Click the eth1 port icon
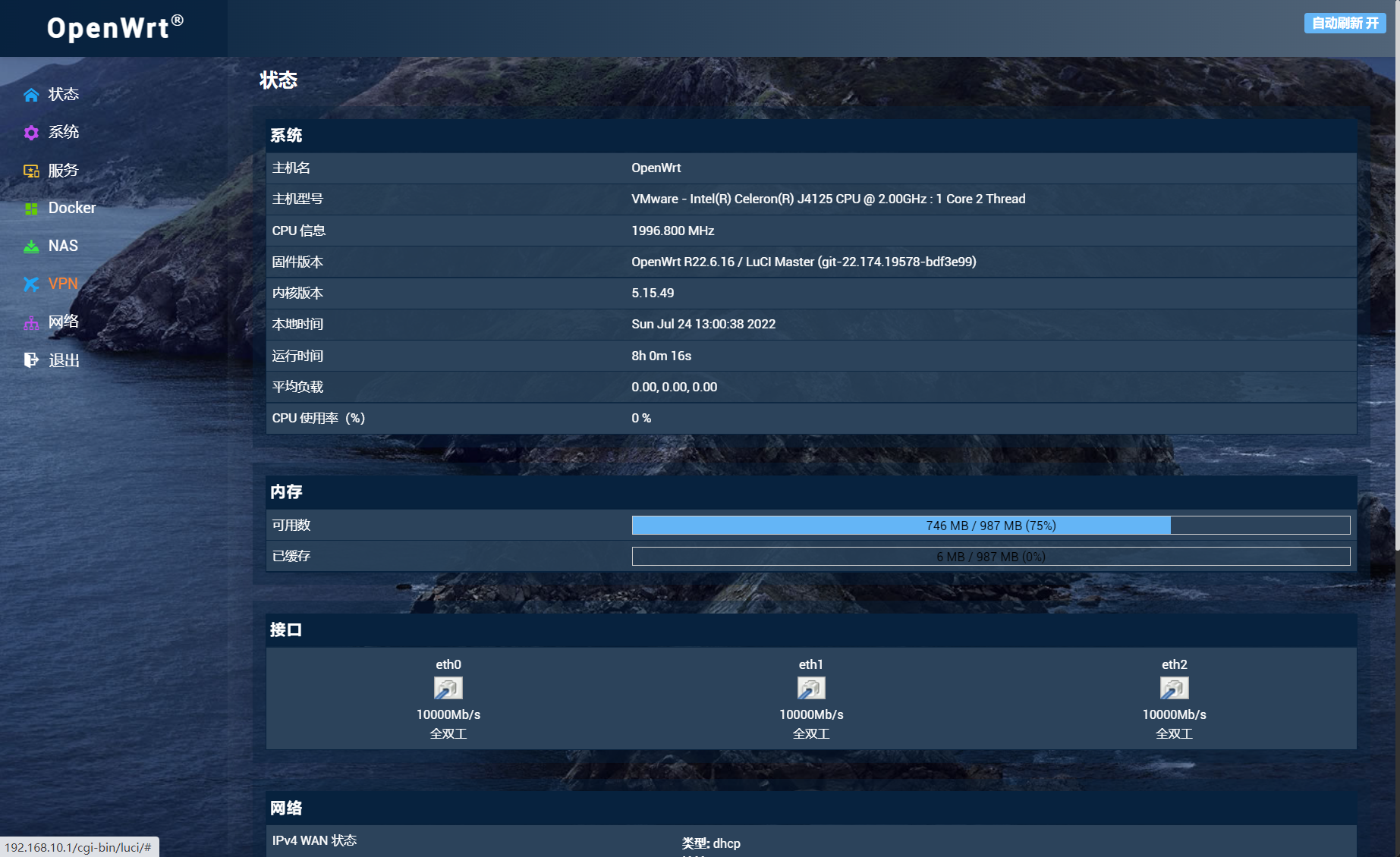The width and height of the screenshot is (1400, 857). coord(811,689)
